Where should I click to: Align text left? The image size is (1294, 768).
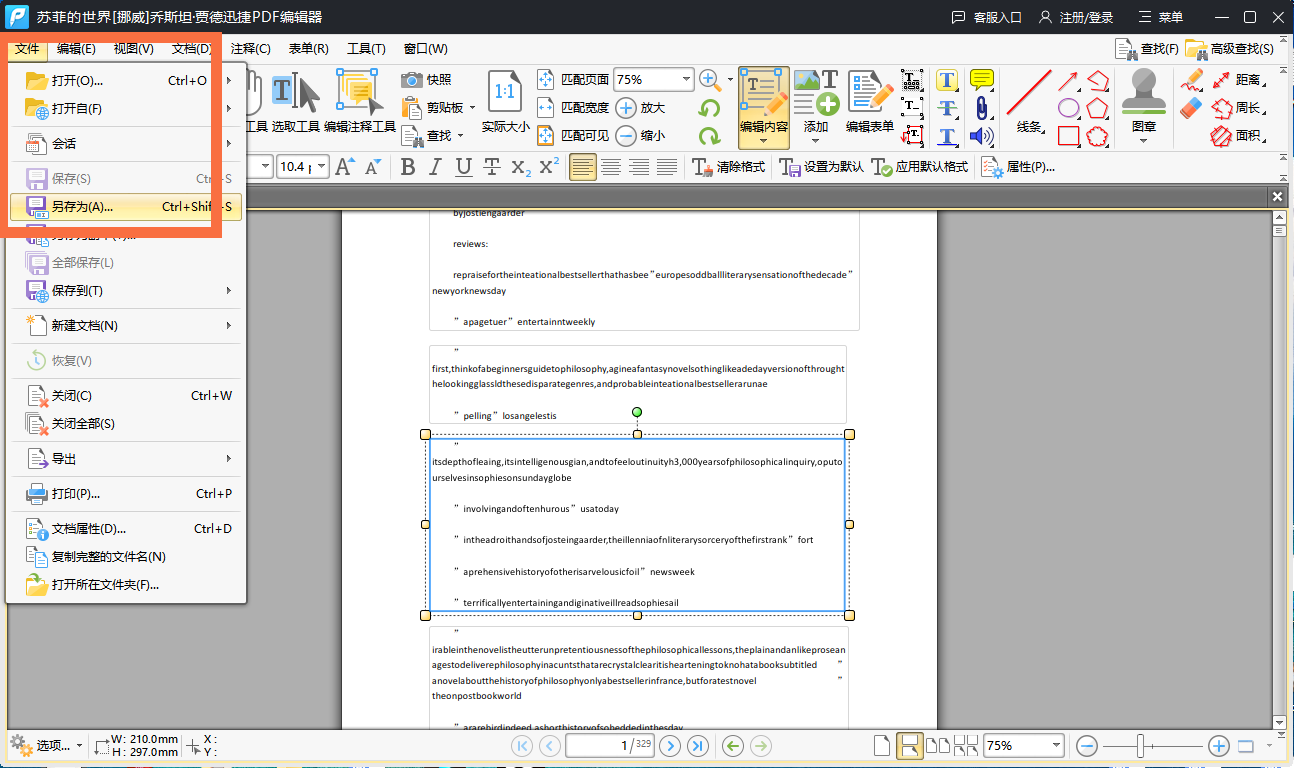(x=583, y=167)
